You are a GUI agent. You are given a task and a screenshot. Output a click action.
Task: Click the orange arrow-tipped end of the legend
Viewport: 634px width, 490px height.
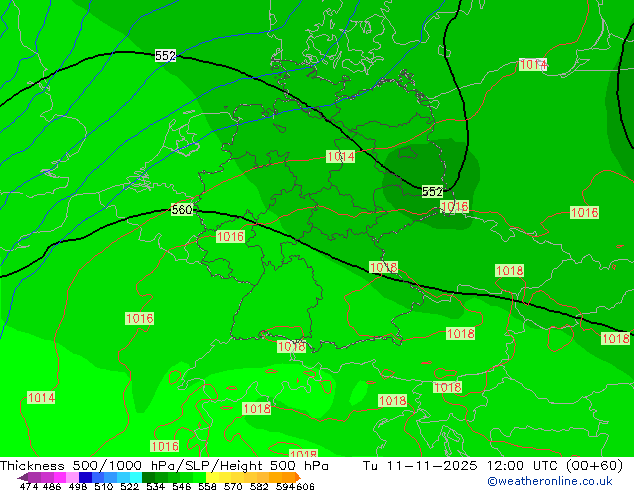click(298, 477)
